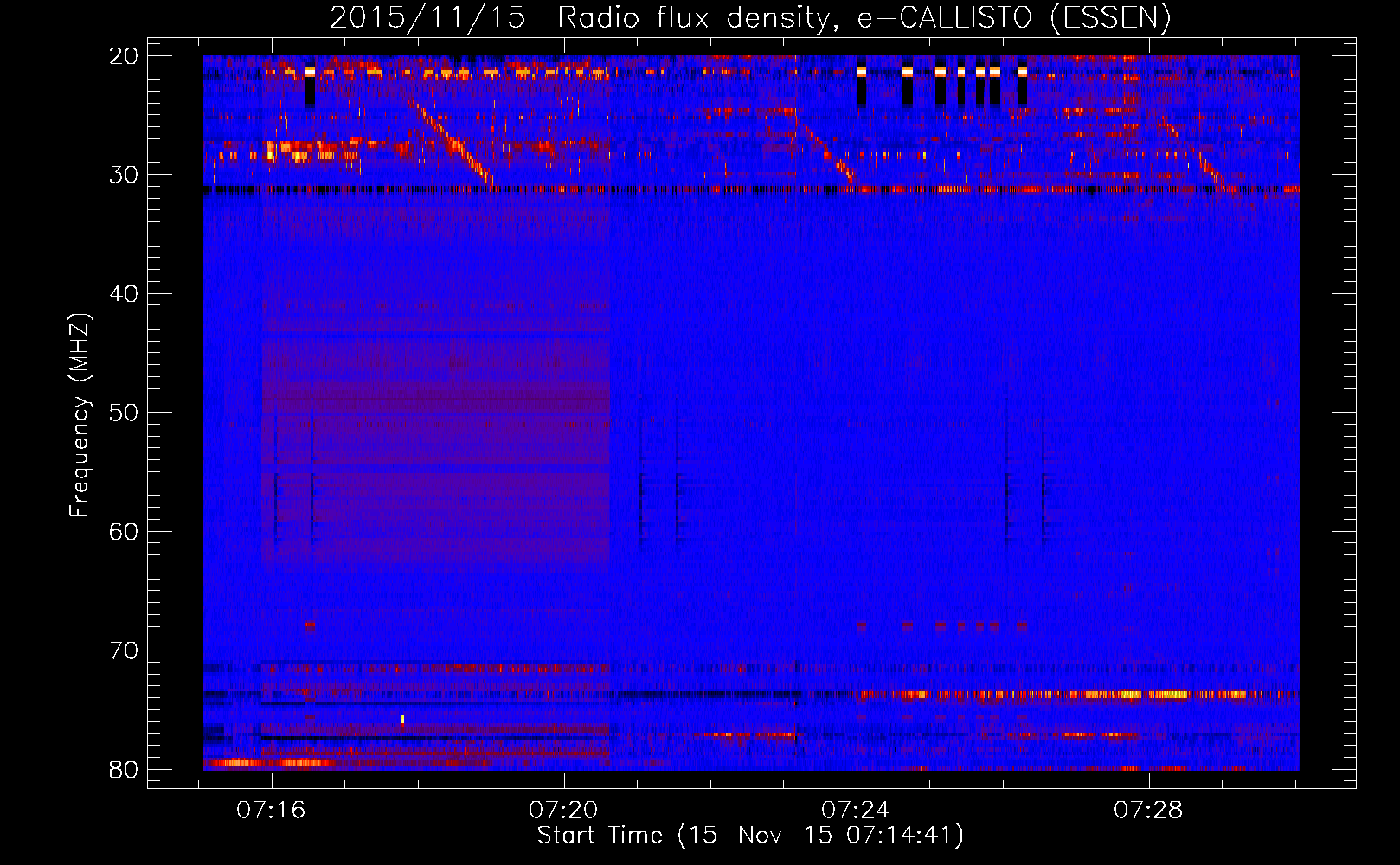
Task: Click the 'Start Time (15-Nov-15 07:14:41)' label
Action: point(750,836)
